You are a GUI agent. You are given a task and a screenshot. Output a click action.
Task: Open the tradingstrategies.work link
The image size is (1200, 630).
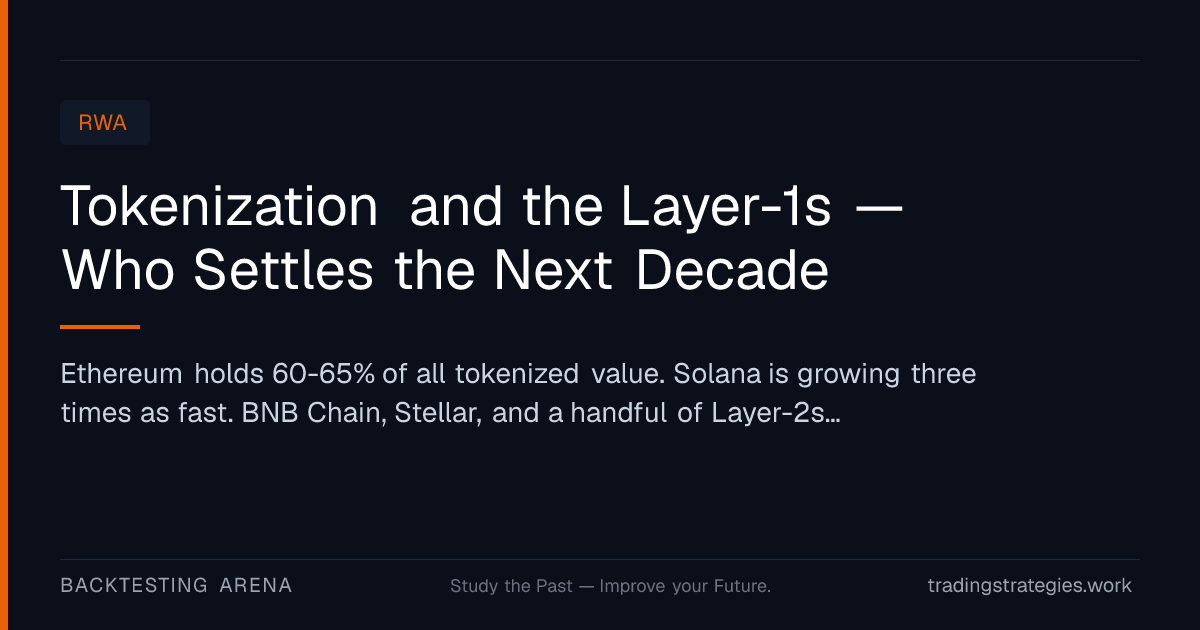1030,586
